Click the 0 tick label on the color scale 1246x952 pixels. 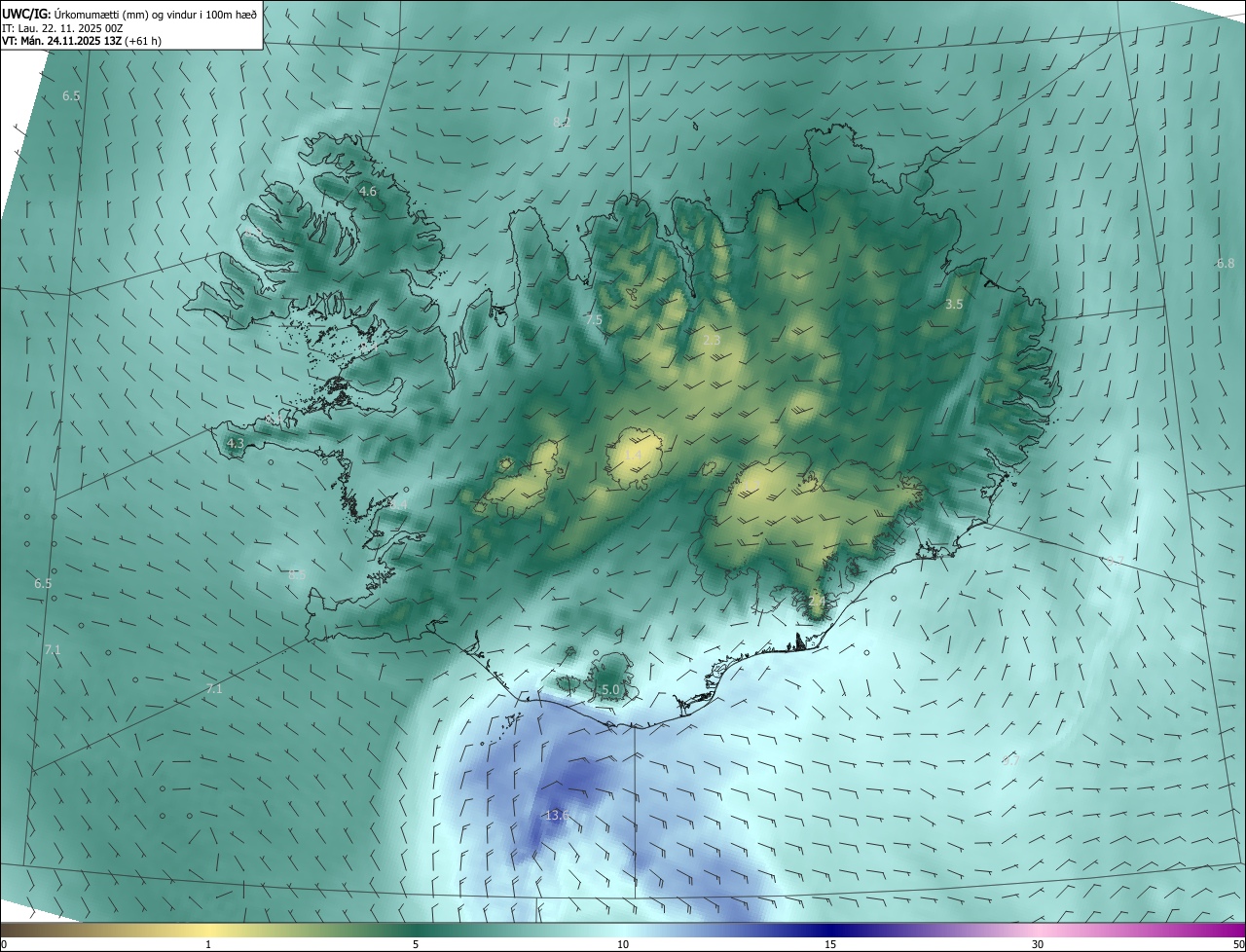click(4, 944)
